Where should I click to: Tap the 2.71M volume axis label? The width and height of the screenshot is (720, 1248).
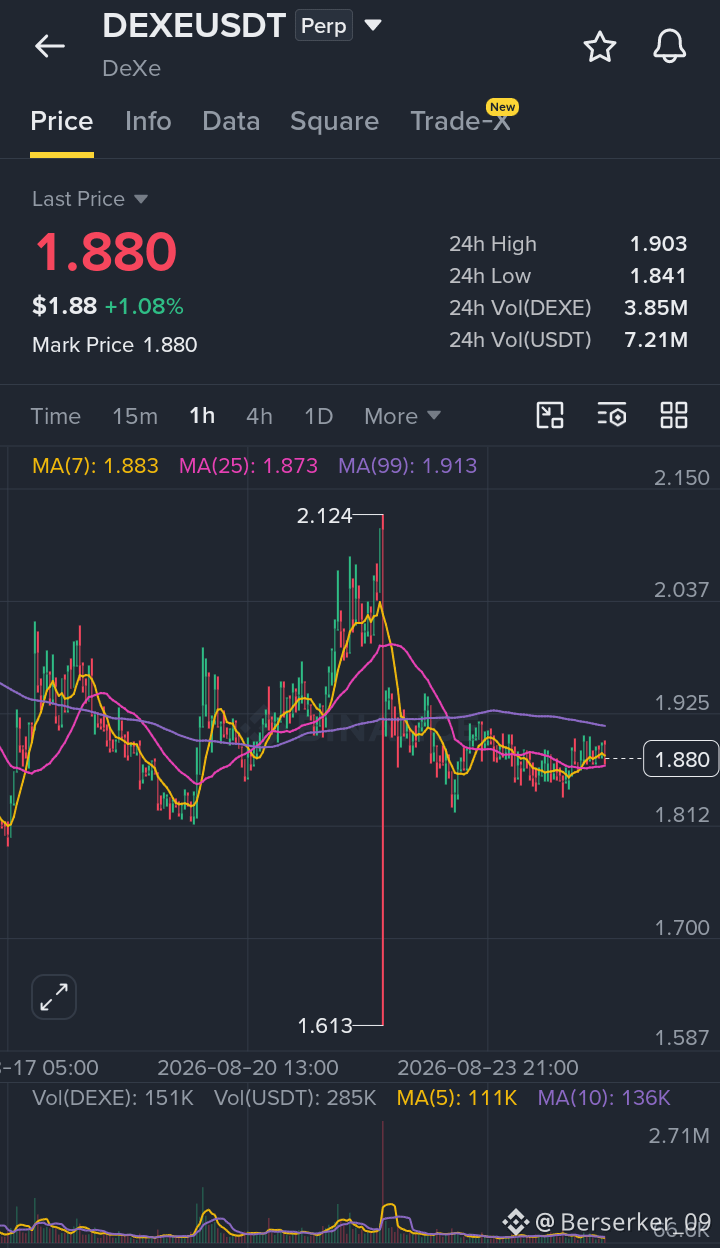click(679, 1135)
